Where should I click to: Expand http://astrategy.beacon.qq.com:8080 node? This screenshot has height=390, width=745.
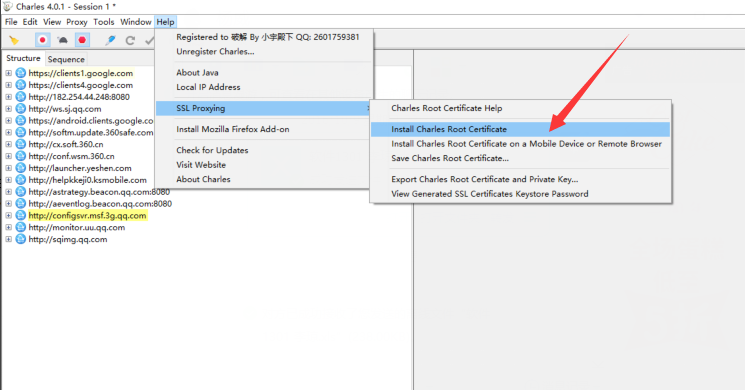9,192
